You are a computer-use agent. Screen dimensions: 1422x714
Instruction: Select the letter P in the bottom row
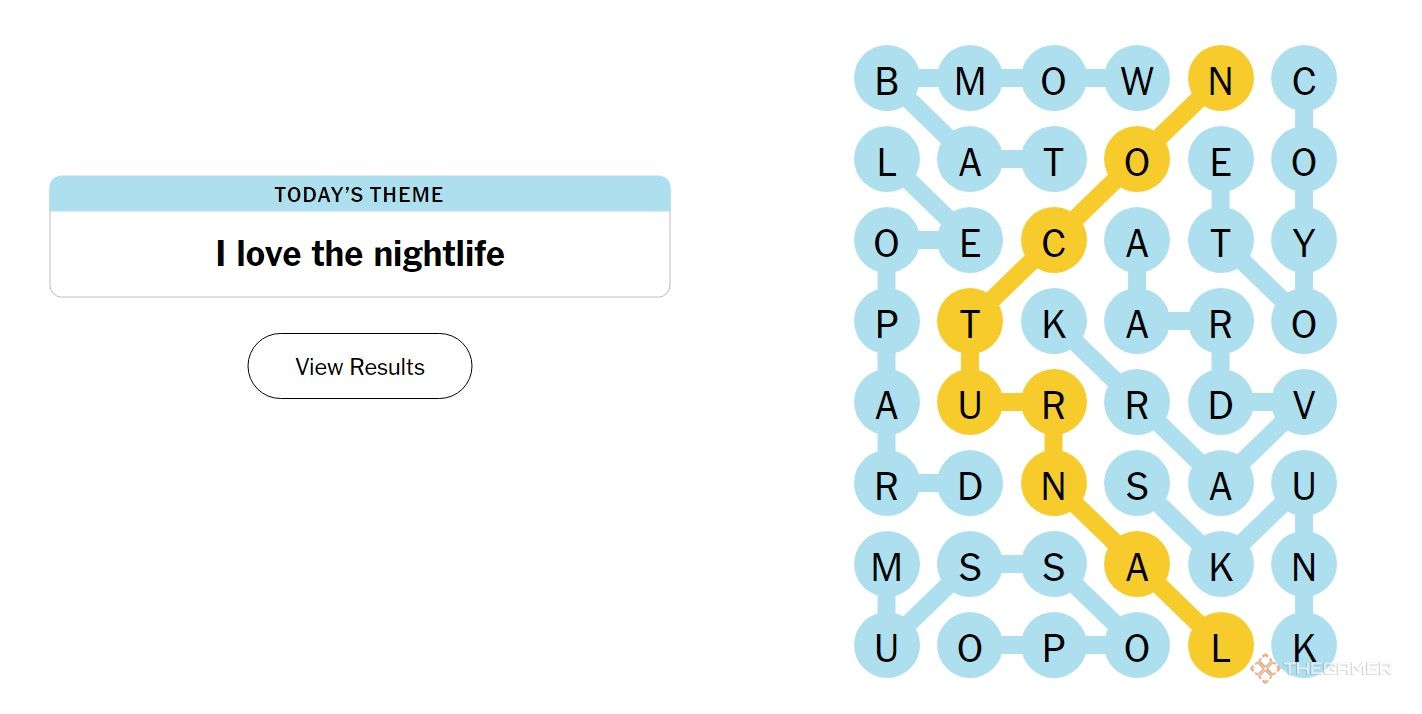1053,648
